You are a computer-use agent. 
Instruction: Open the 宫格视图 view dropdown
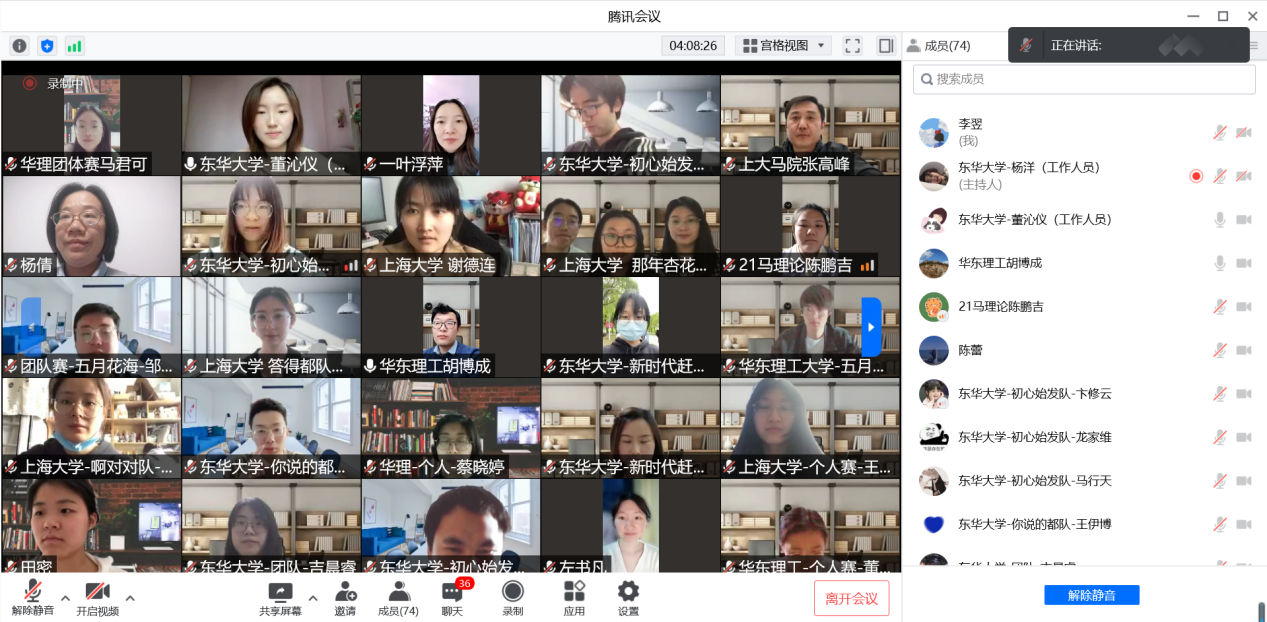(783, 46)
